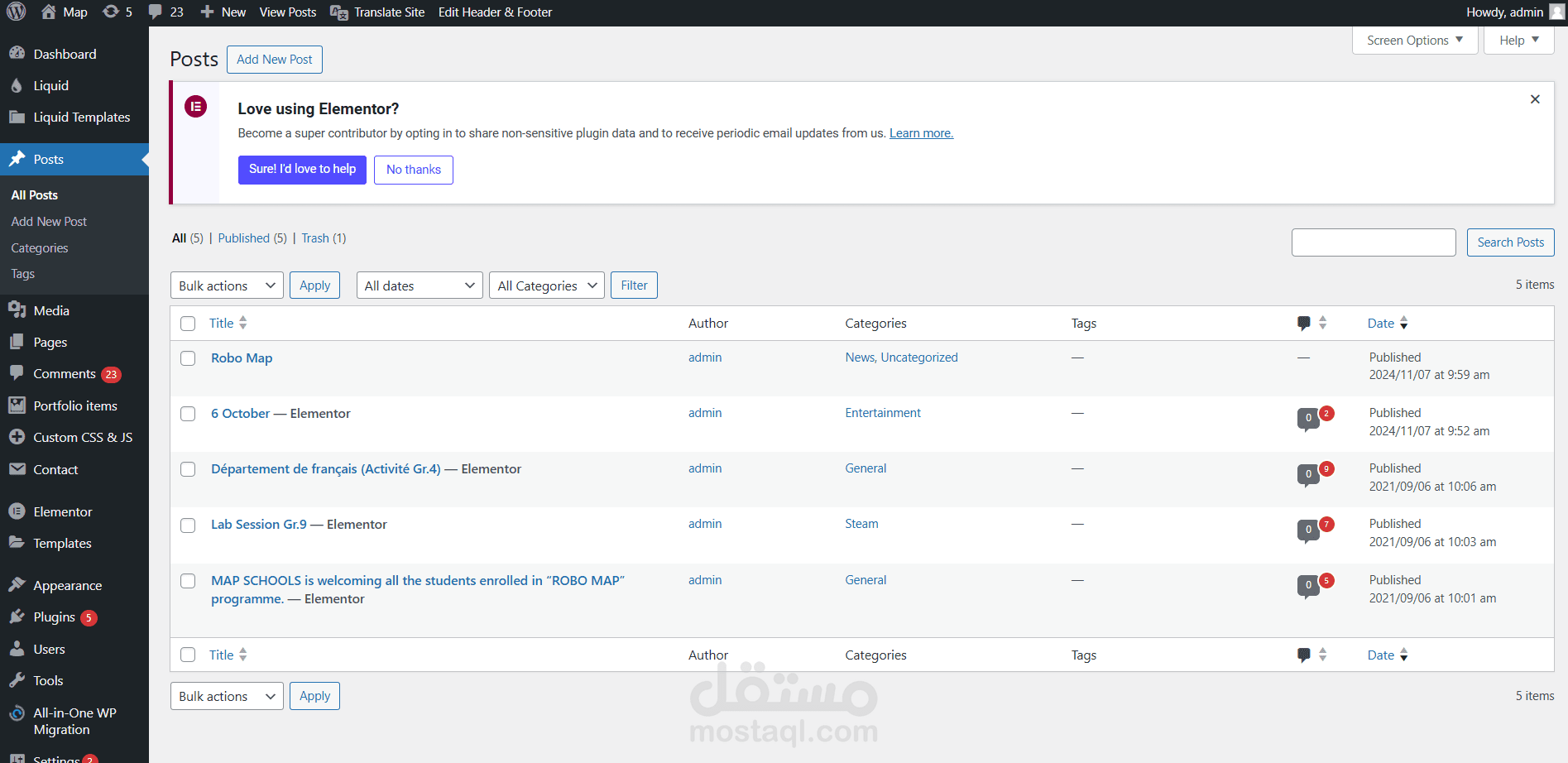Click the Filter button

tap(634, 286)
